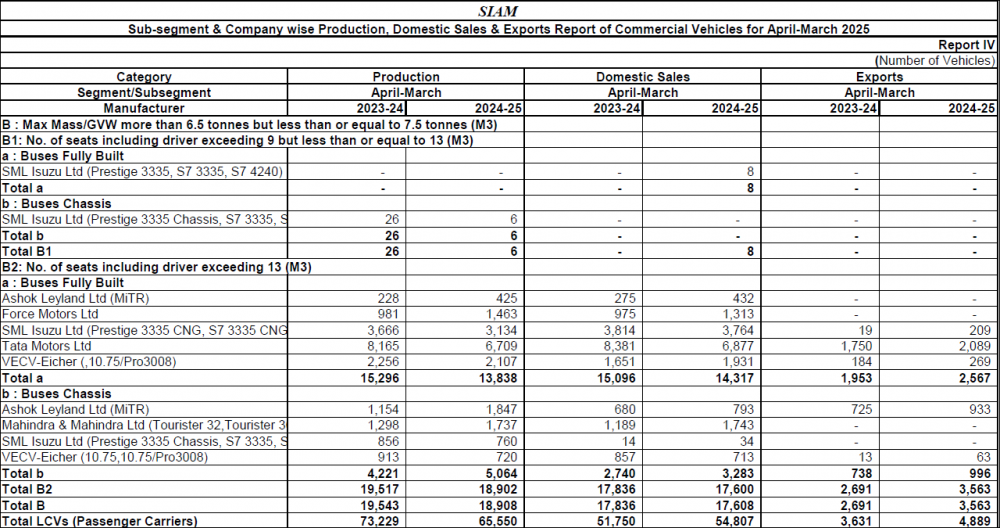Select the 'Report IV' label
This screenshot has width=1000, height=528.
(966, 45)
